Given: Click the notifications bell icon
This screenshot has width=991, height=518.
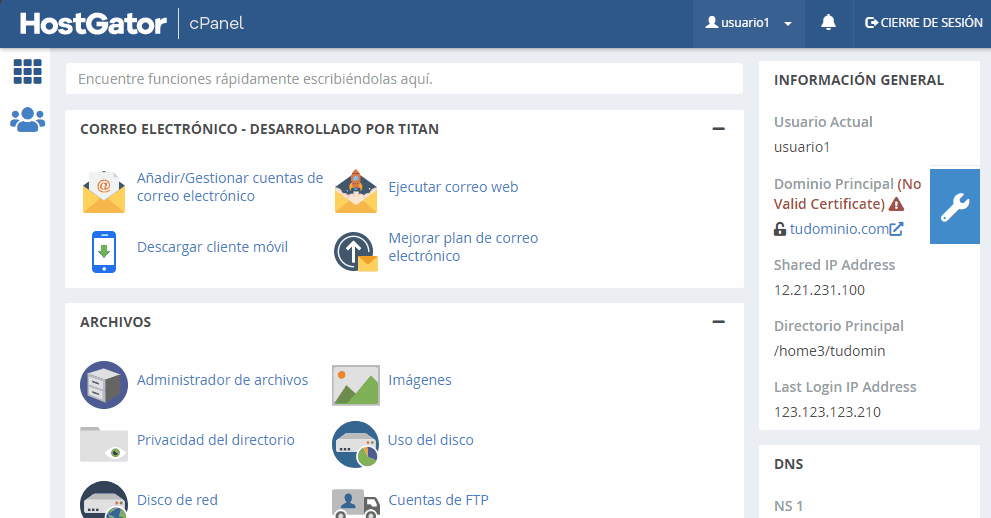Looking at the screenshot, I should tap(828, 23).
